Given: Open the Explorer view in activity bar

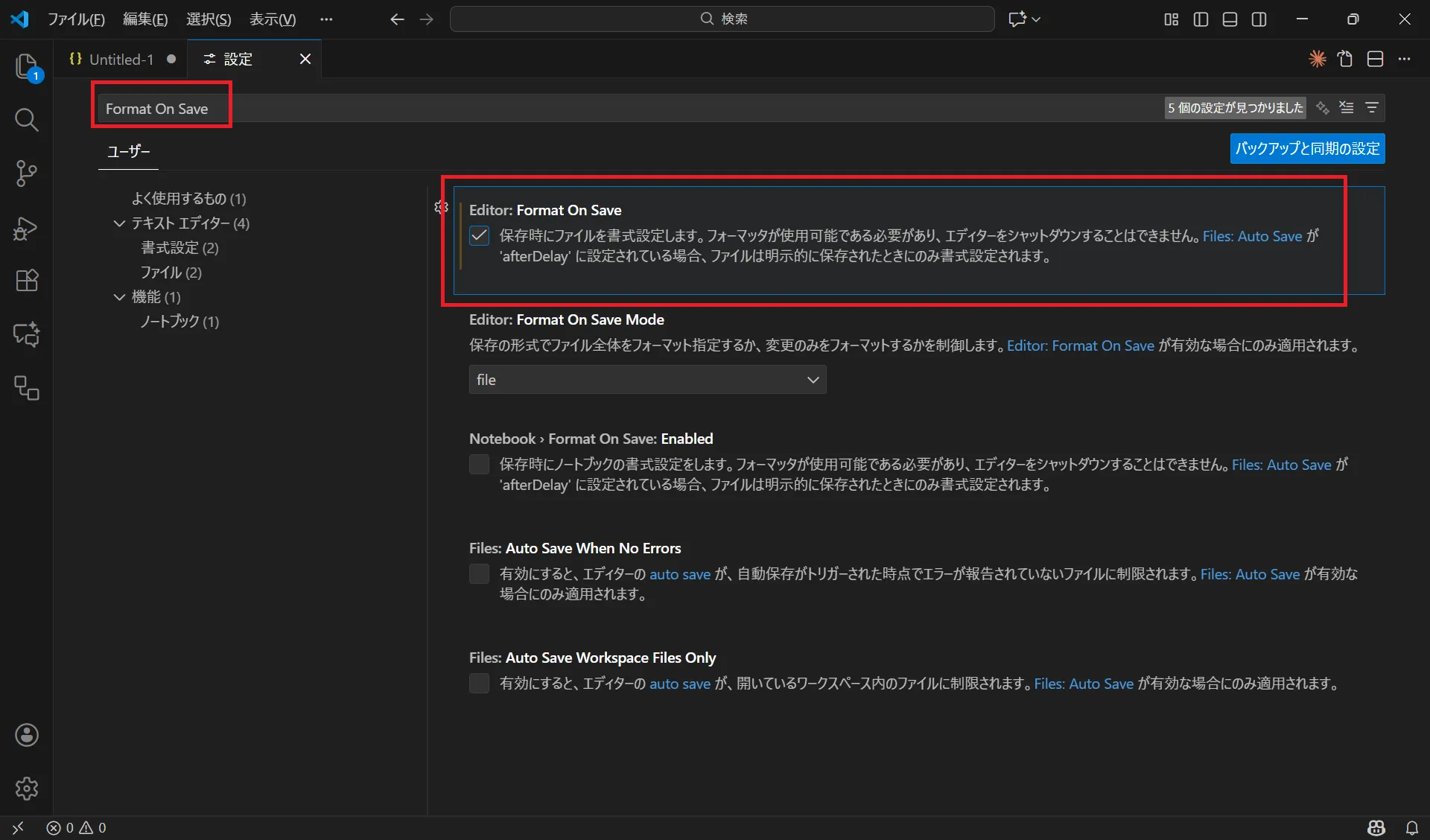Looking at the screenshot, I should point(27,66).
